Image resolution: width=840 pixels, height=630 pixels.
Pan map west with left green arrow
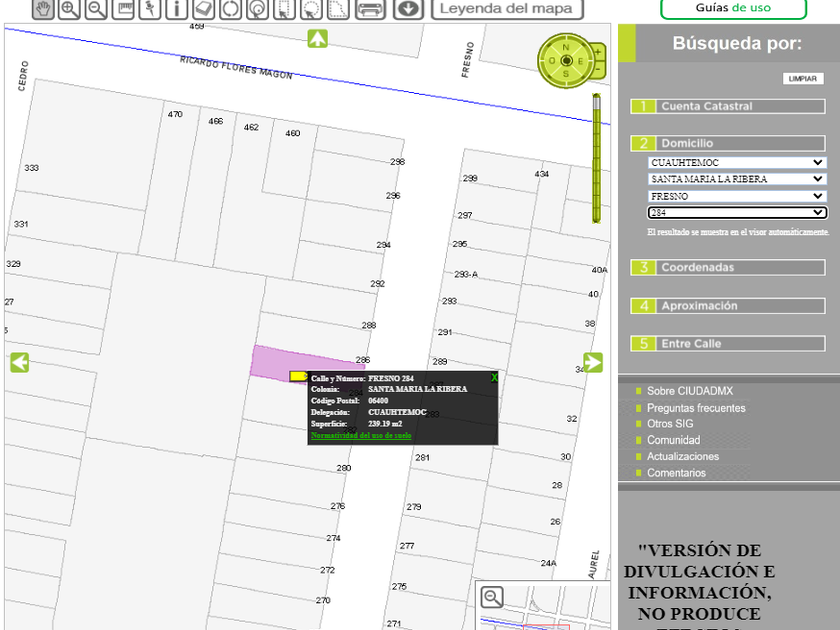[19, 362]
